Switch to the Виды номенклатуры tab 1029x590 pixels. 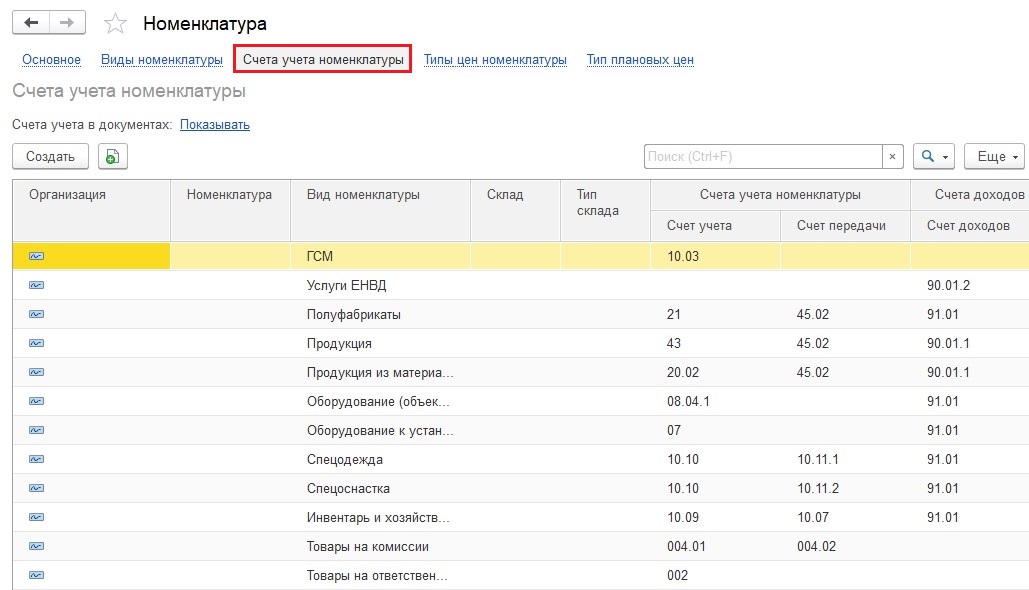point(162,60)
